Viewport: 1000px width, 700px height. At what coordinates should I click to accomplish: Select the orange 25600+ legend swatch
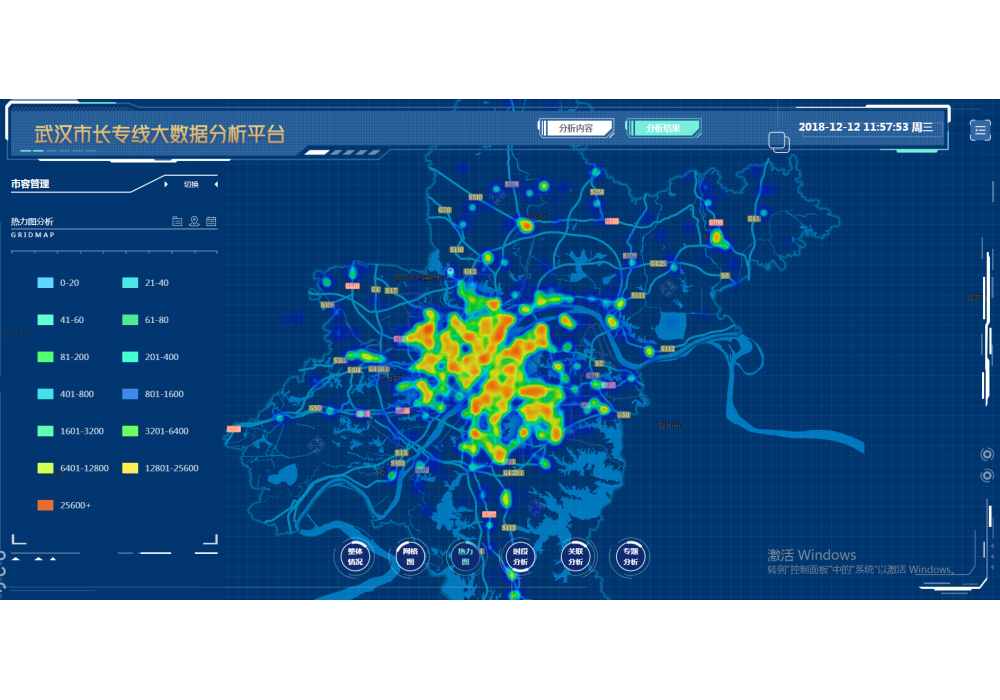coord(45,505)
